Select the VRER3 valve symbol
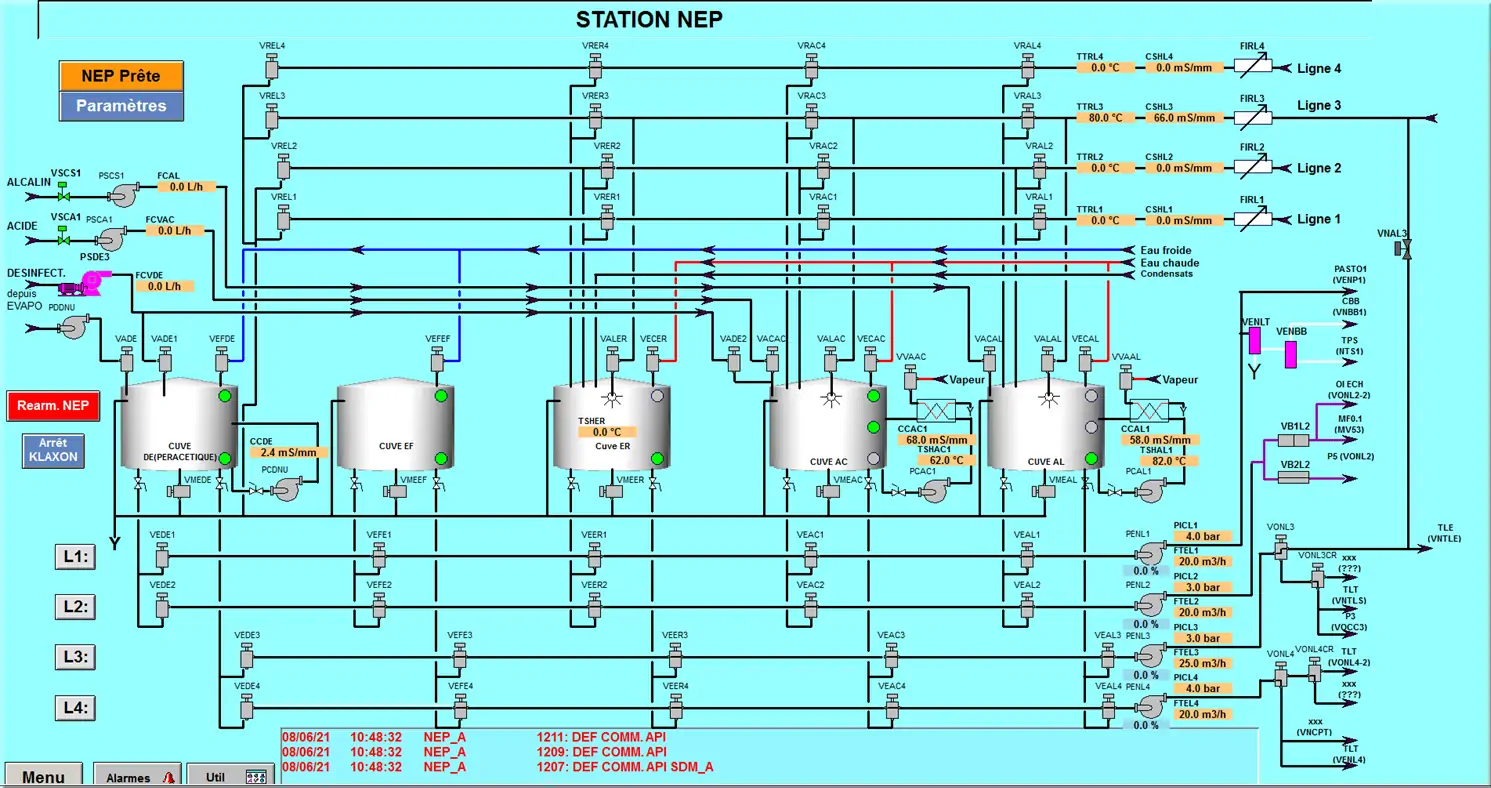Viewport: 1491px width, 788px height. click(x=594, y=116)
